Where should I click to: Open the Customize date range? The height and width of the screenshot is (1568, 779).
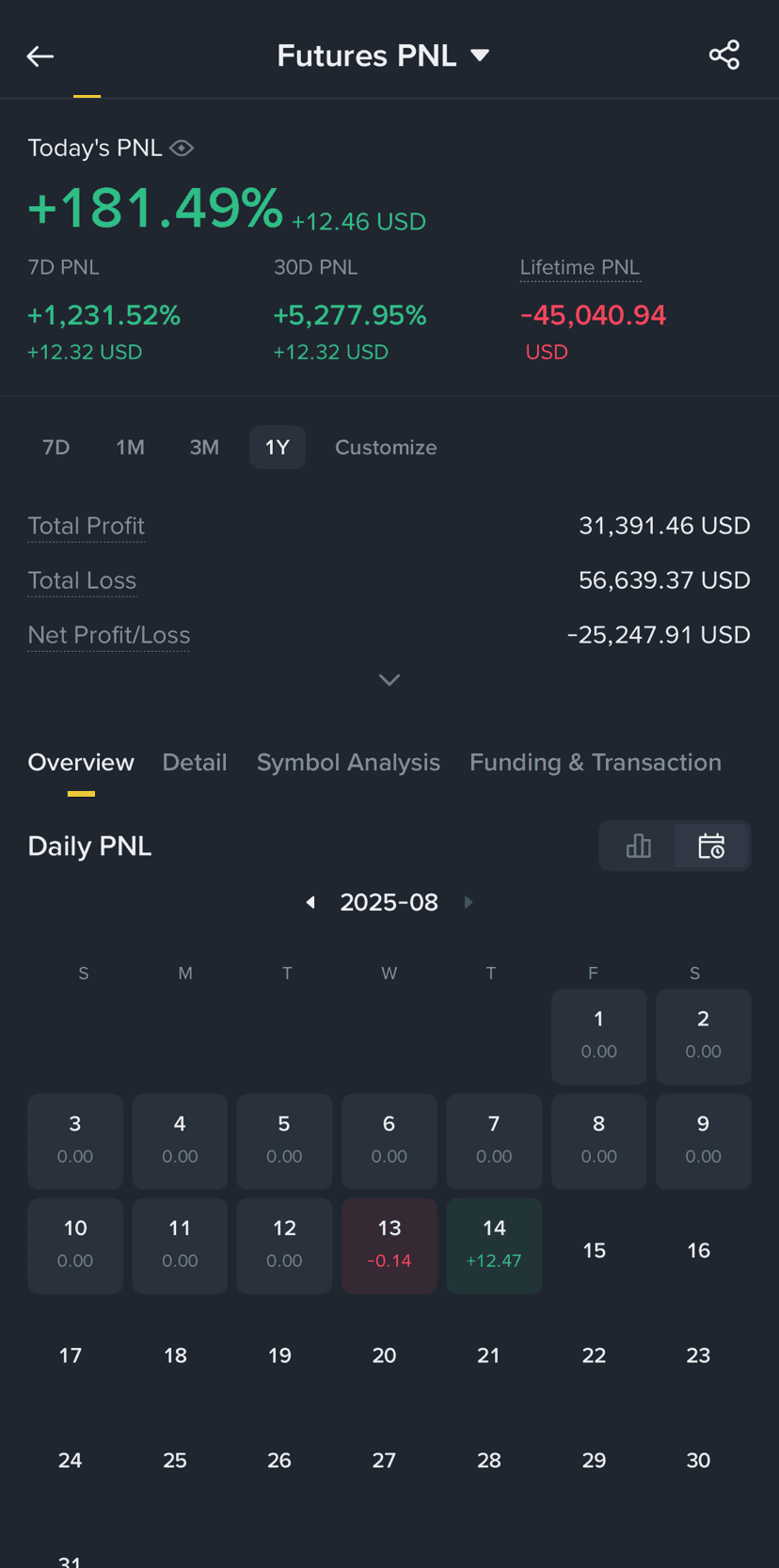386,448
